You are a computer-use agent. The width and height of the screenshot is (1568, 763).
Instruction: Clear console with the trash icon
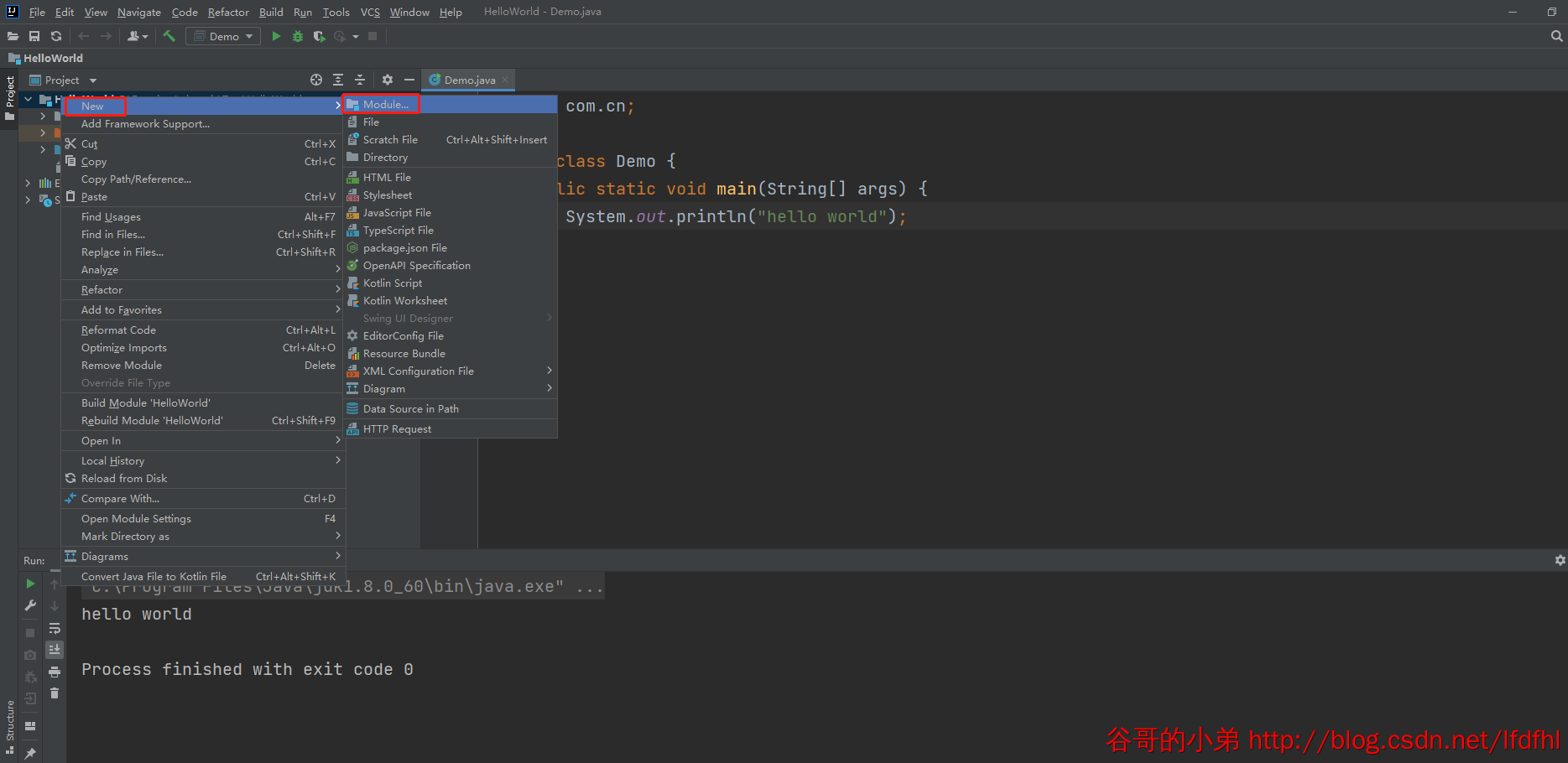click(55, 693)
